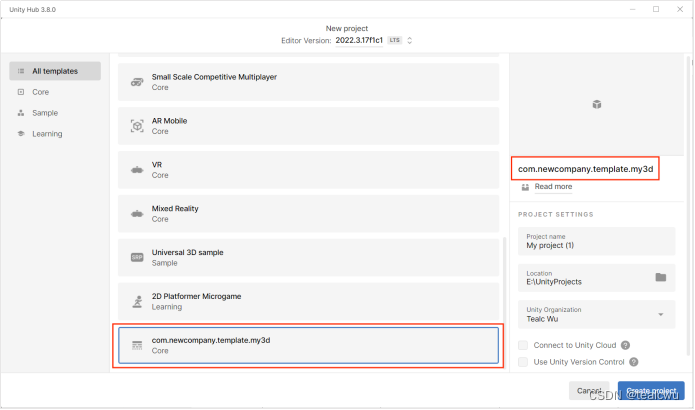Click the Mixed Reality headset icon
Viewport: 695px width, 410px height.
137,214
